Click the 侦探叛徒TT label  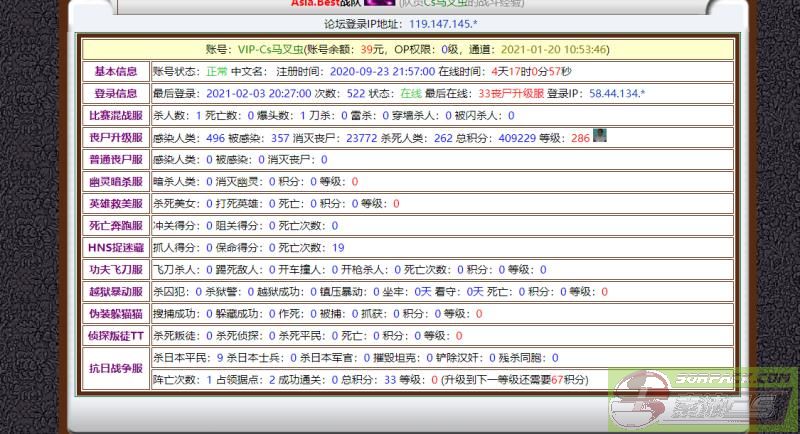click(x=115, y=336)
